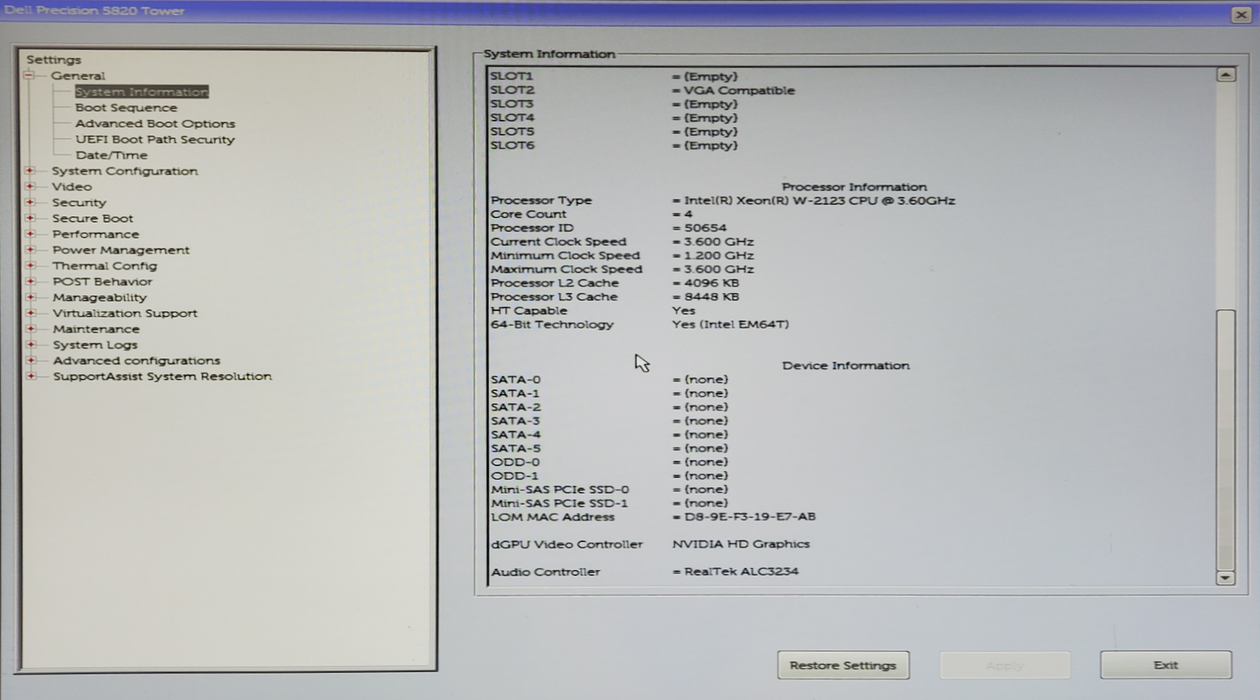The height and width of the screenshot is (700, 1260).
Task: Close the BIOS setup window
Action: (x=1240, y=13)
